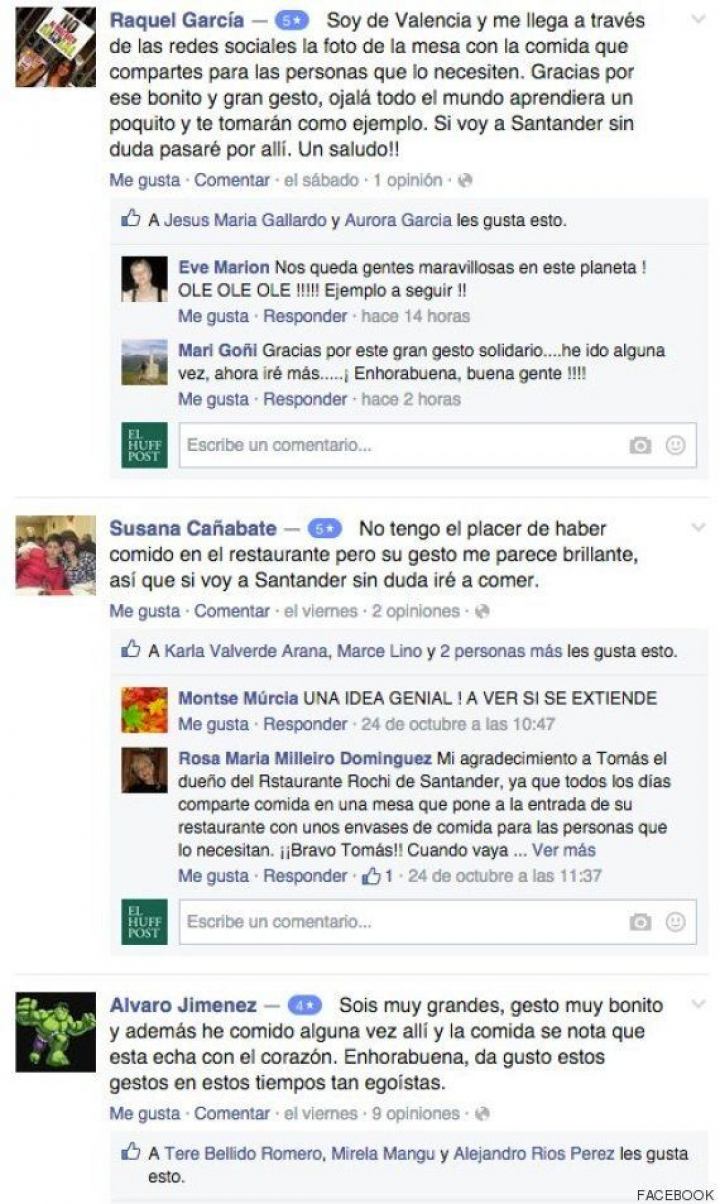Open dropdown arrow on Alvaro Jimenez review
Image resolution: width=720 pixels, height=1204 pixels.
(698, 1003)
